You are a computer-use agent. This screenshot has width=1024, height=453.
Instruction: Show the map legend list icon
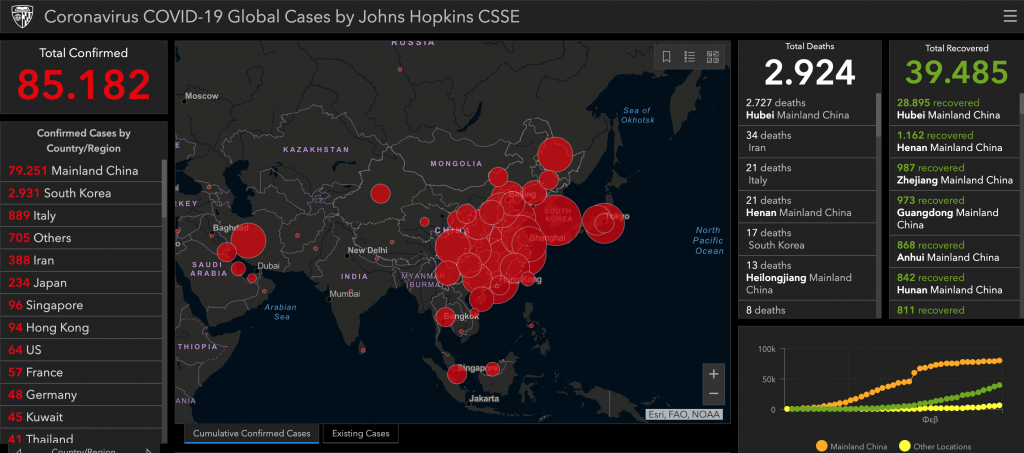[x=690, y=57]
